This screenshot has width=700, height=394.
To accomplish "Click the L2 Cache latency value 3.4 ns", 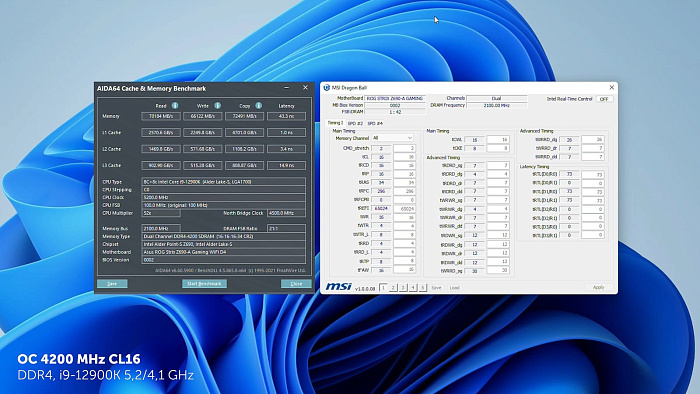I will pos(287,149).
